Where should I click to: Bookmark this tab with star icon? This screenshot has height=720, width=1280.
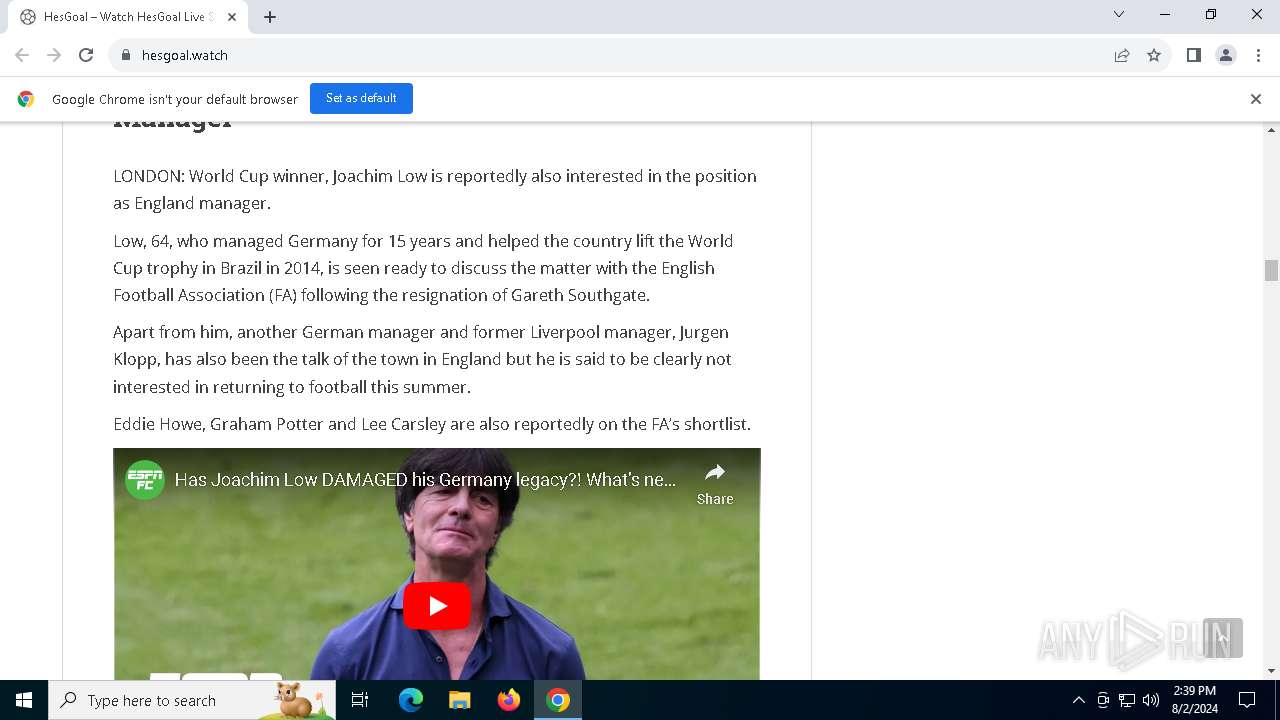(x=1154, y=55)
